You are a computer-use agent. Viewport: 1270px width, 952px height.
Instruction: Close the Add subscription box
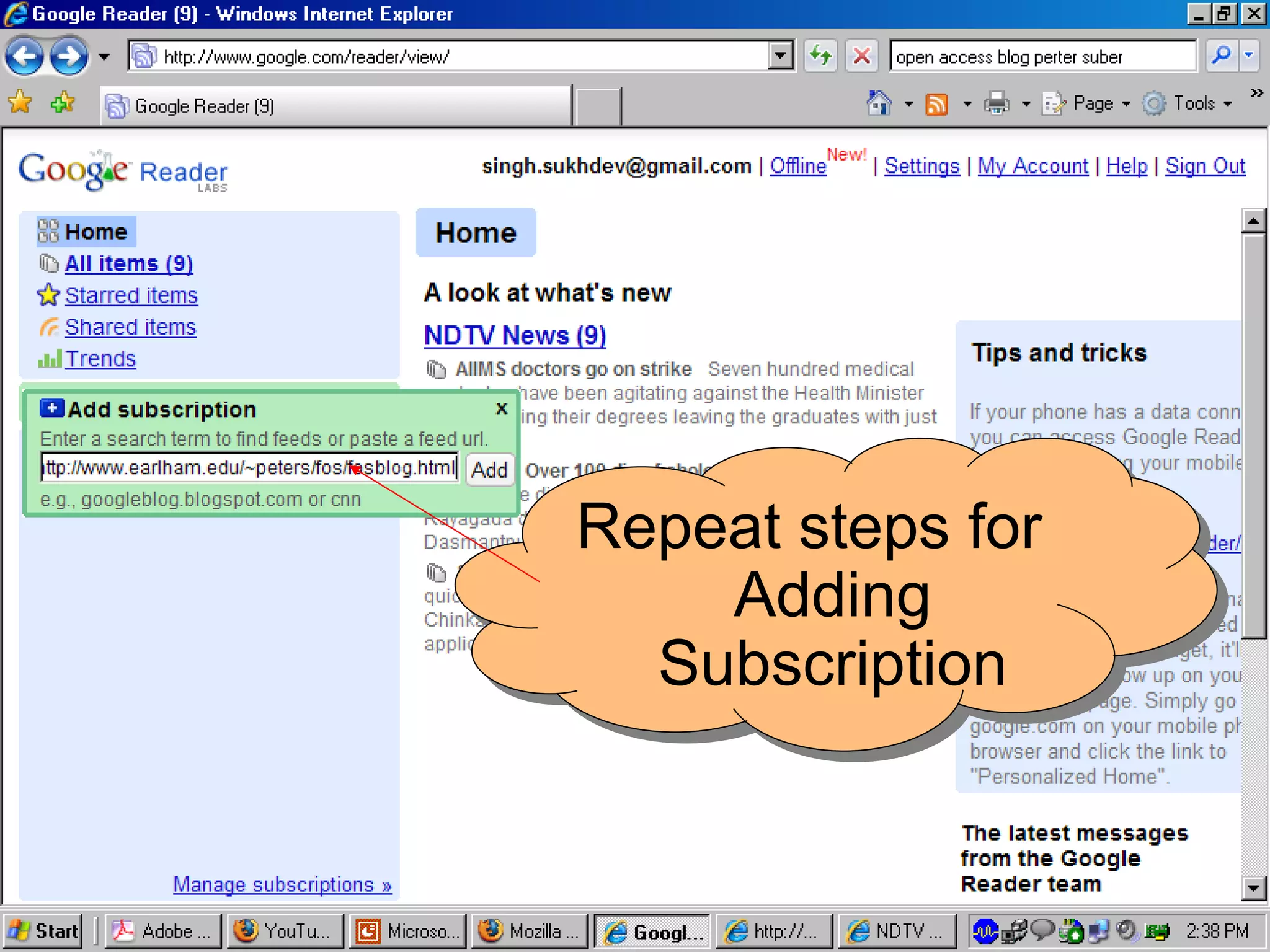tap(502, 408)
